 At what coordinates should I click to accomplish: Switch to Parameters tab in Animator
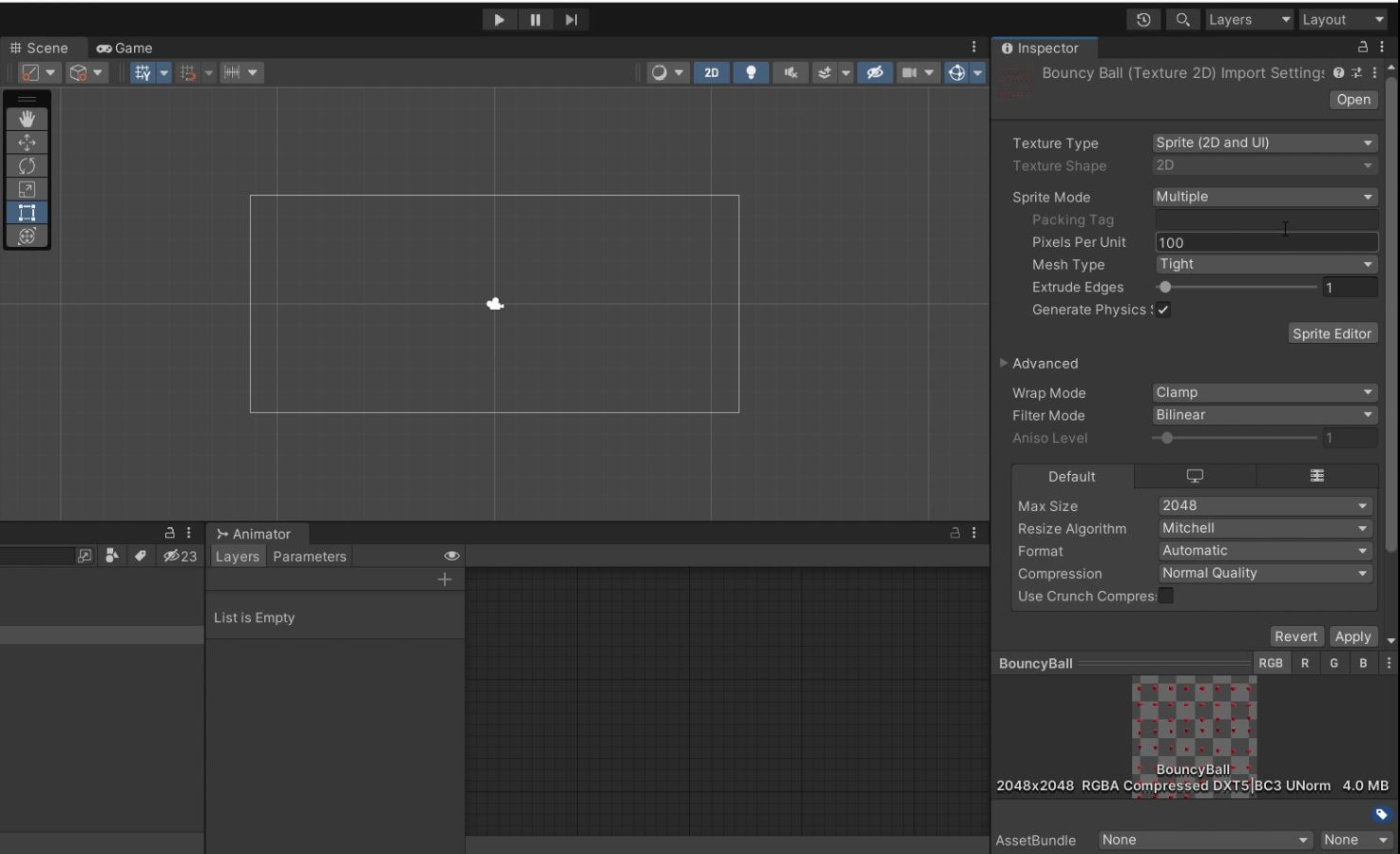pos(309,557)
